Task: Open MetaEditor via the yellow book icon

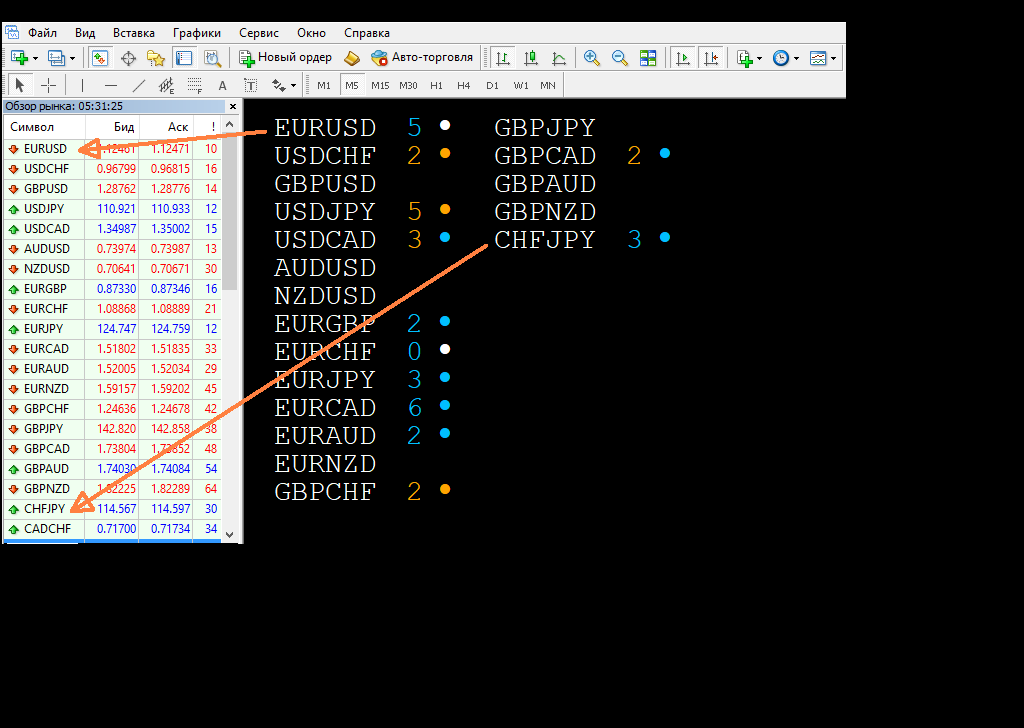Action: 351,58
